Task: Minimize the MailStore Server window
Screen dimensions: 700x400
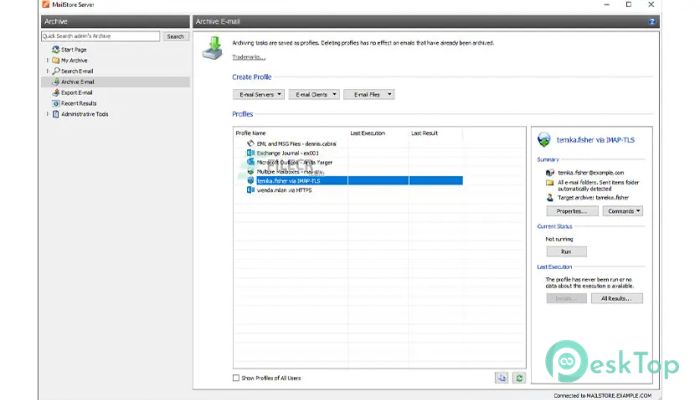Action: point(607,4)
